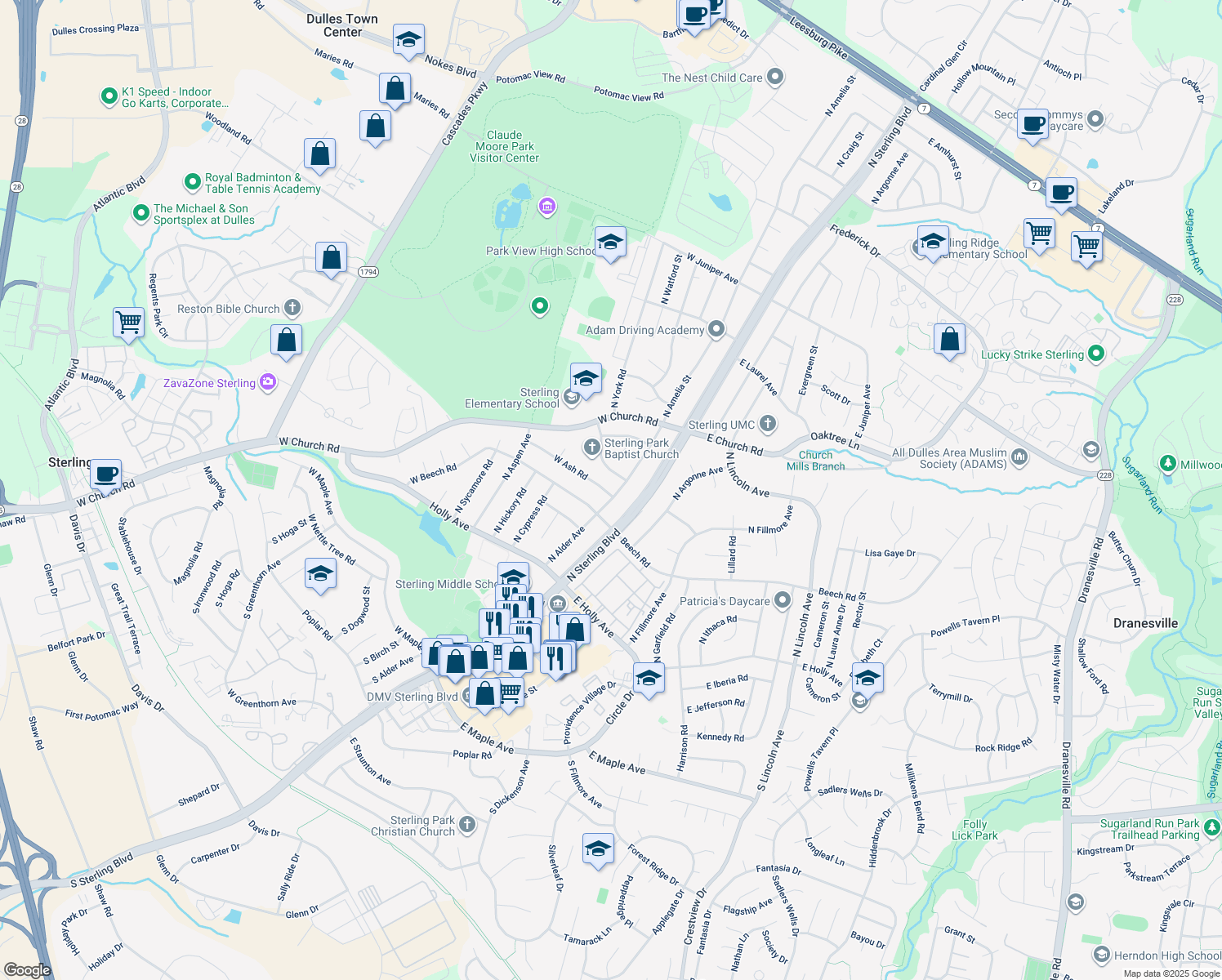Click the Millwood park tree pin
1222x980 pixels.
[x=1167, y=464]
